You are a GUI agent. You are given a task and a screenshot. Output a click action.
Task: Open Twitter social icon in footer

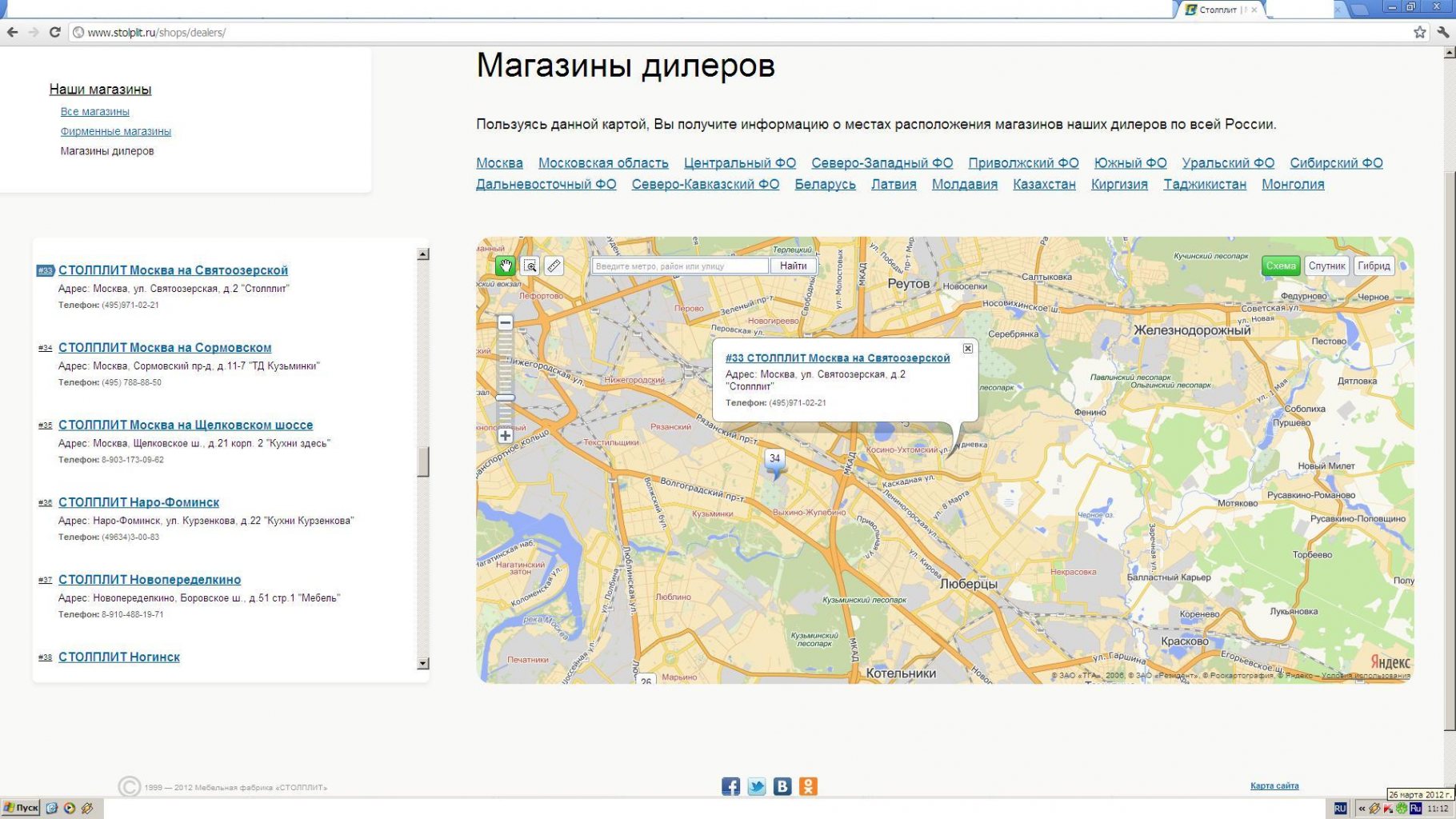[757, 786]
